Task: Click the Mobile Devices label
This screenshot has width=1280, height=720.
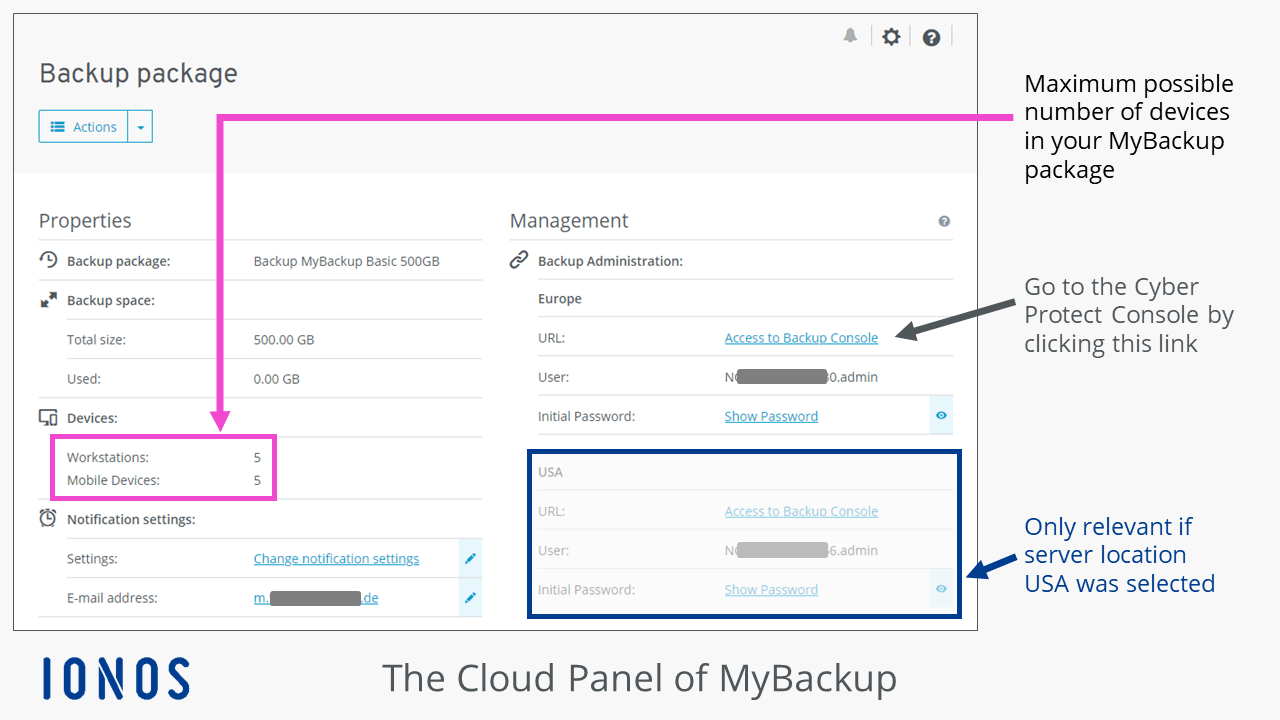Action: coord(113,480)
